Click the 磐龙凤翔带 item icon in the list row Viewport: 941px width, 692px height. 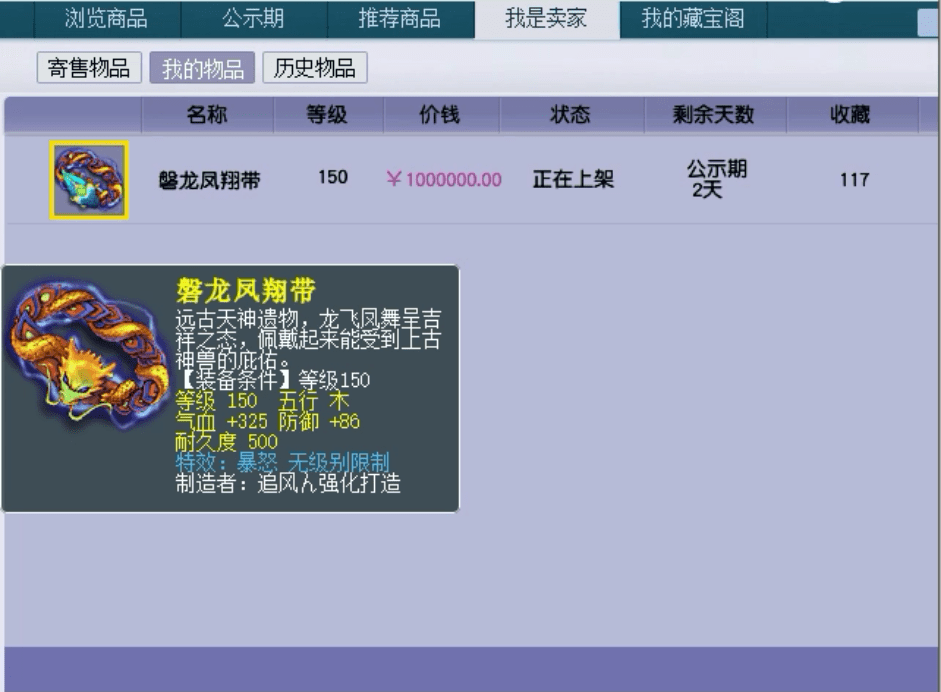89,180
